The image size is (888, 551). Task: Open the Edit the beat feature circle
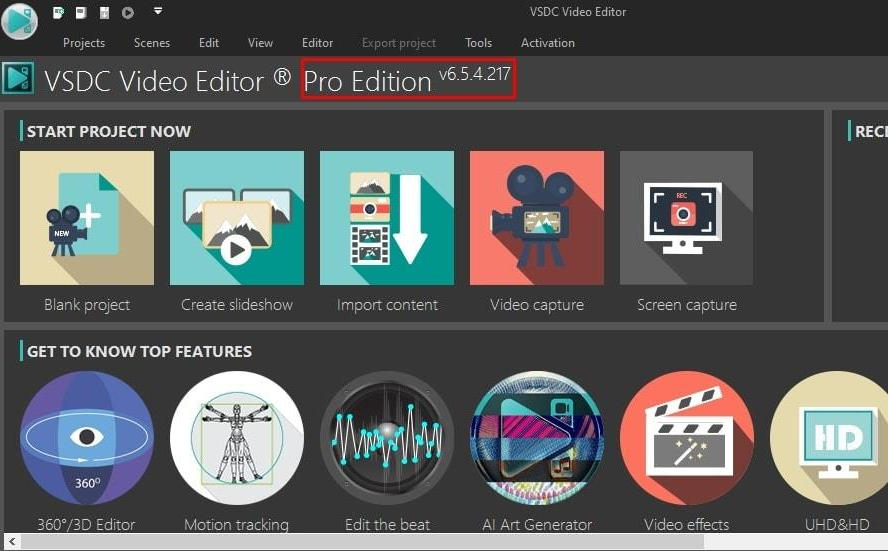pyautogui.click(x=387, y=438)
